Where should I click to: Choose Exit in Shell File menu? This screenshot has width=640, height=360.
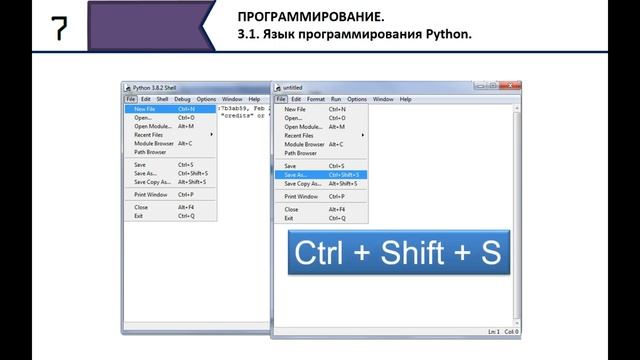tap(170, 216)
